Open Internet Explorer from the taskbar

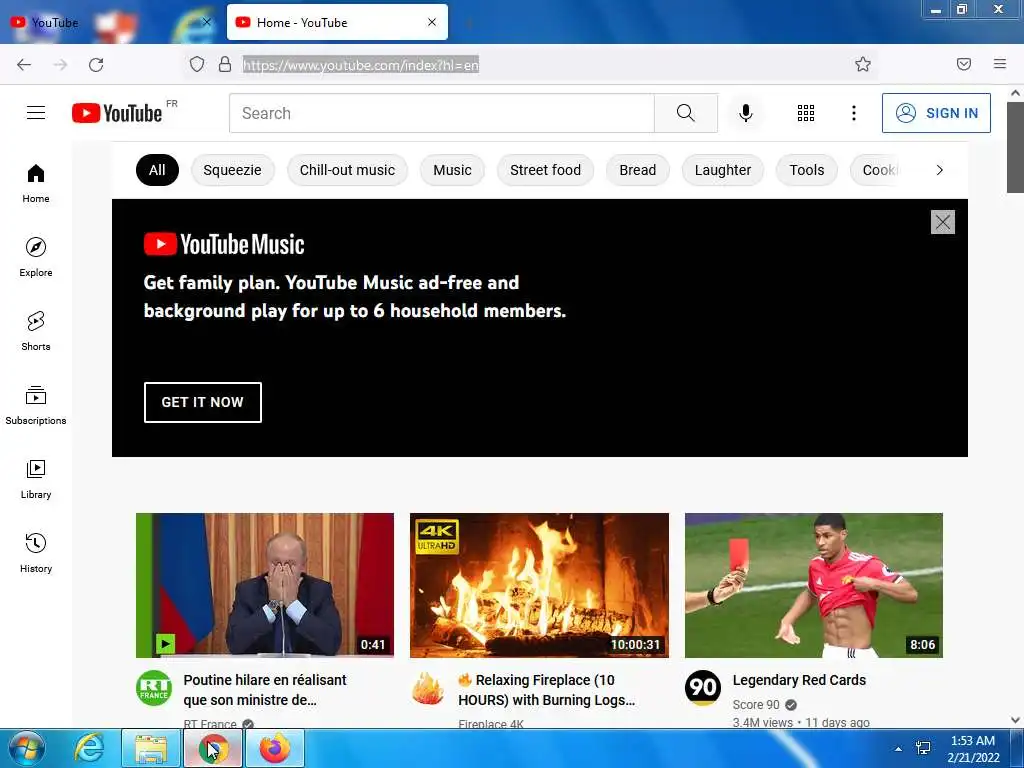click(88, 748)
